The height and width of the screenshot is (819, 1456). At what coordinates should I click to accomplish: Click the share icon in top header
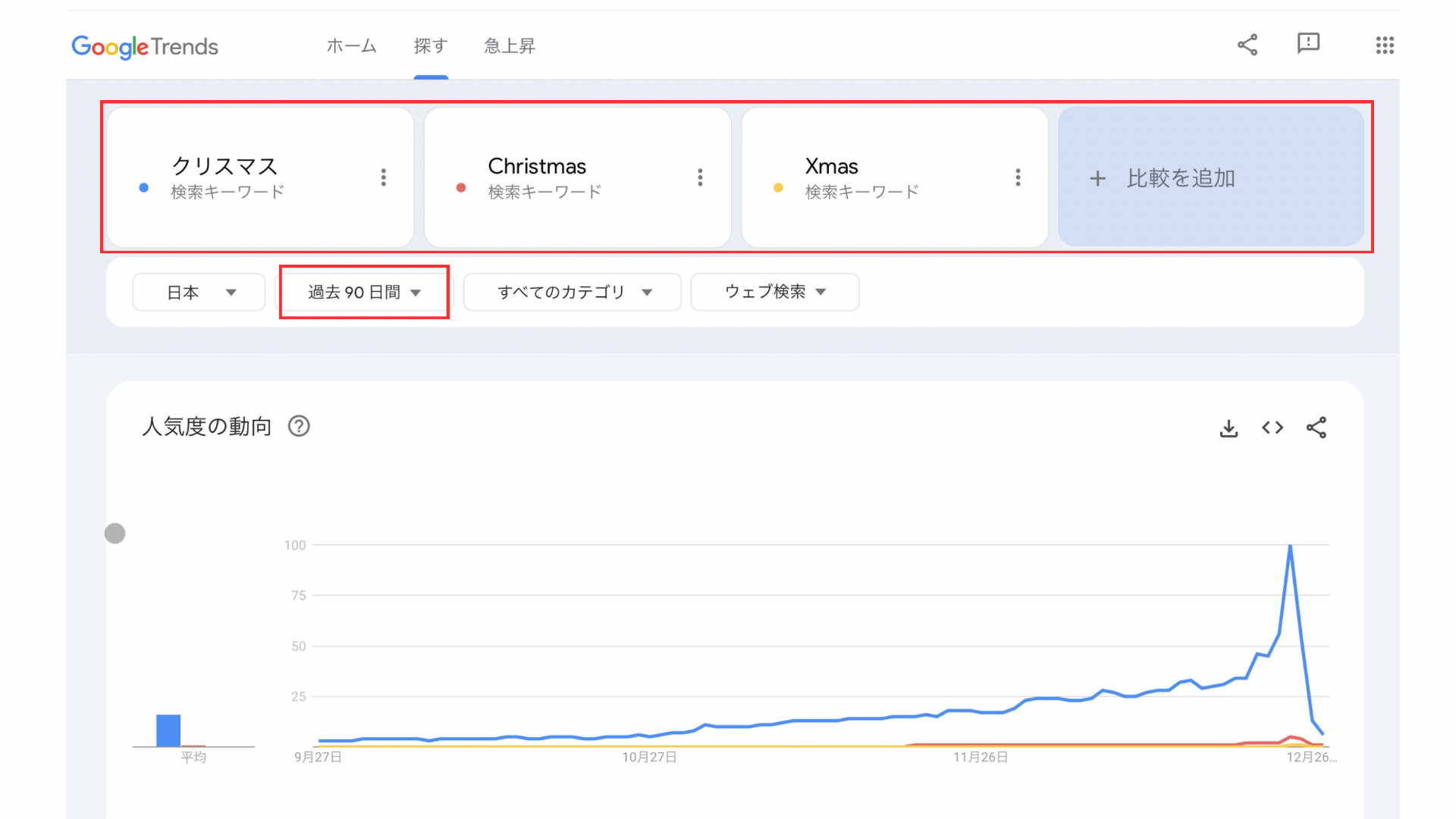click(1247, 45)
